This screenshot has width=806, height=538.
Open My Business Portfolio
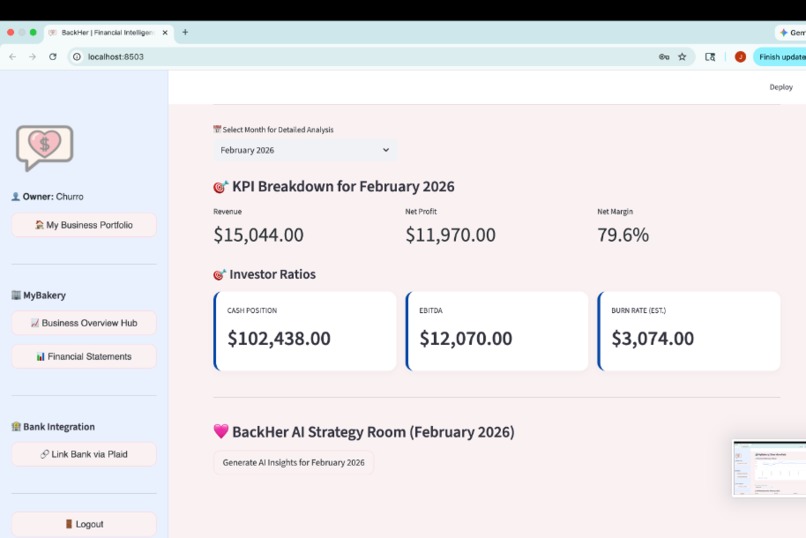click(x=84, y=225)
